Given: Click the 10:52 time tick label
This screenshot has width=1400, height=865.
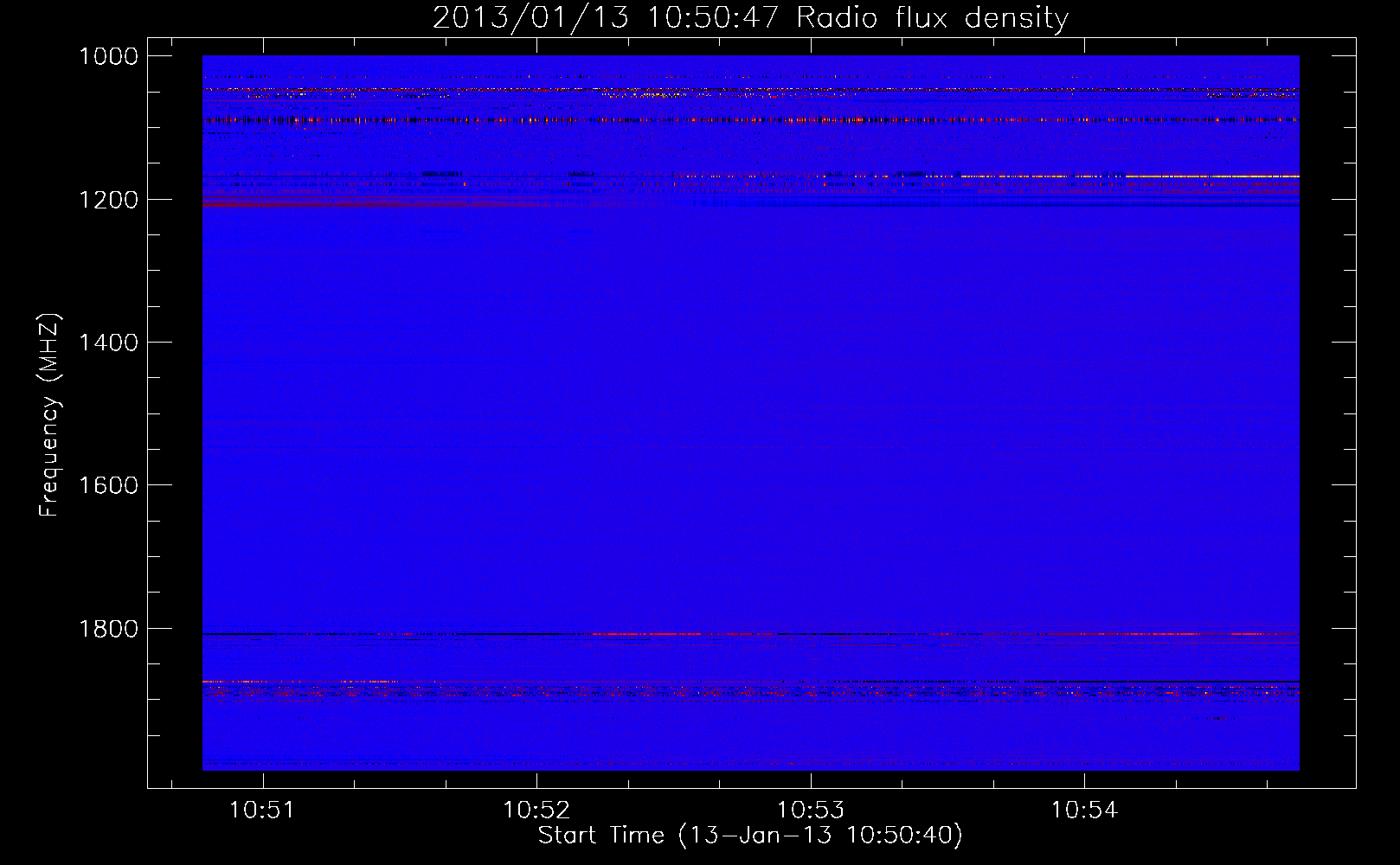Looking at the screenshot, I should tap(536, 811).
